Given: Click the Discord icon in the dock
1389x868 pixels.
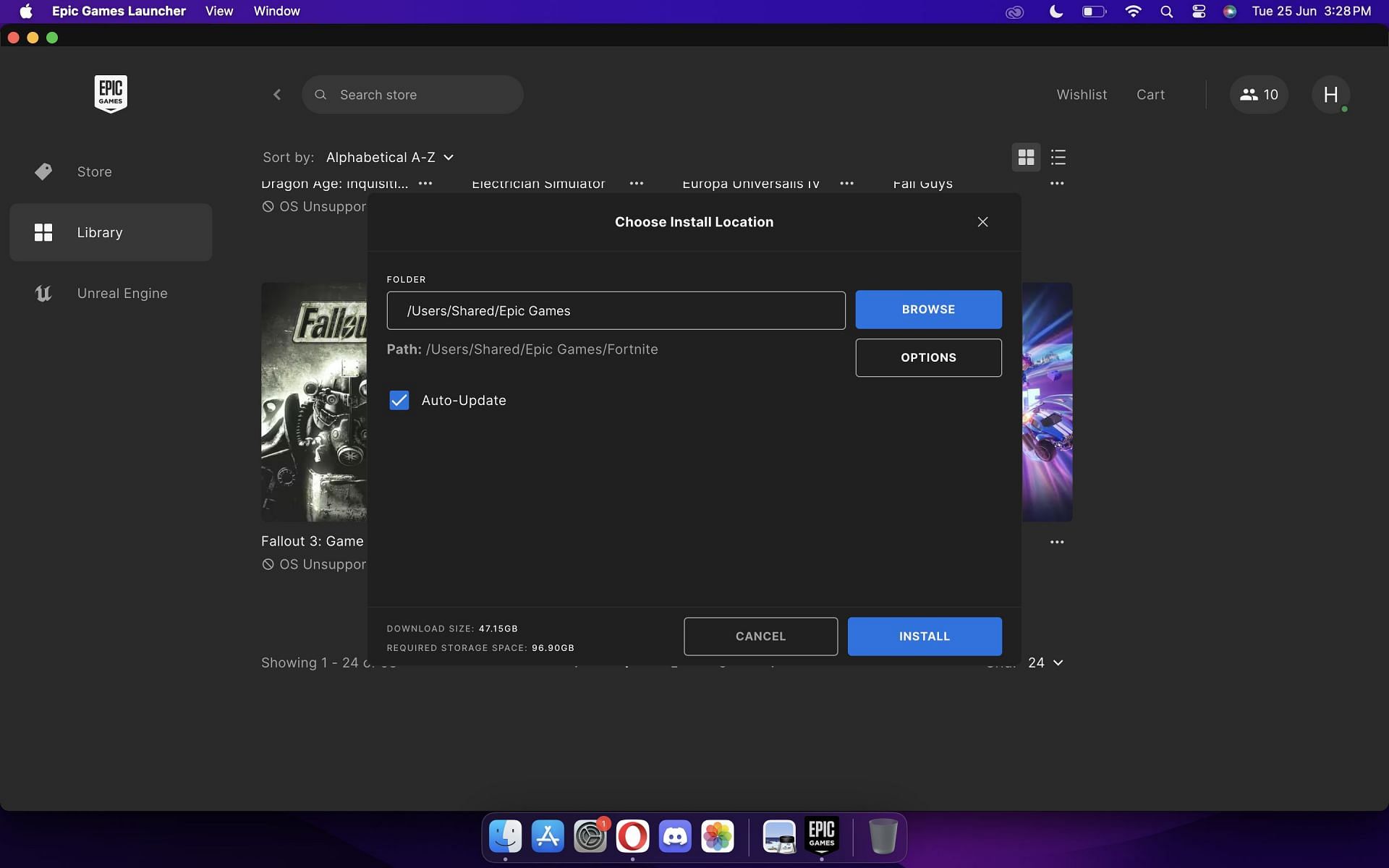Looking at the screenshot, I should 676,836.
